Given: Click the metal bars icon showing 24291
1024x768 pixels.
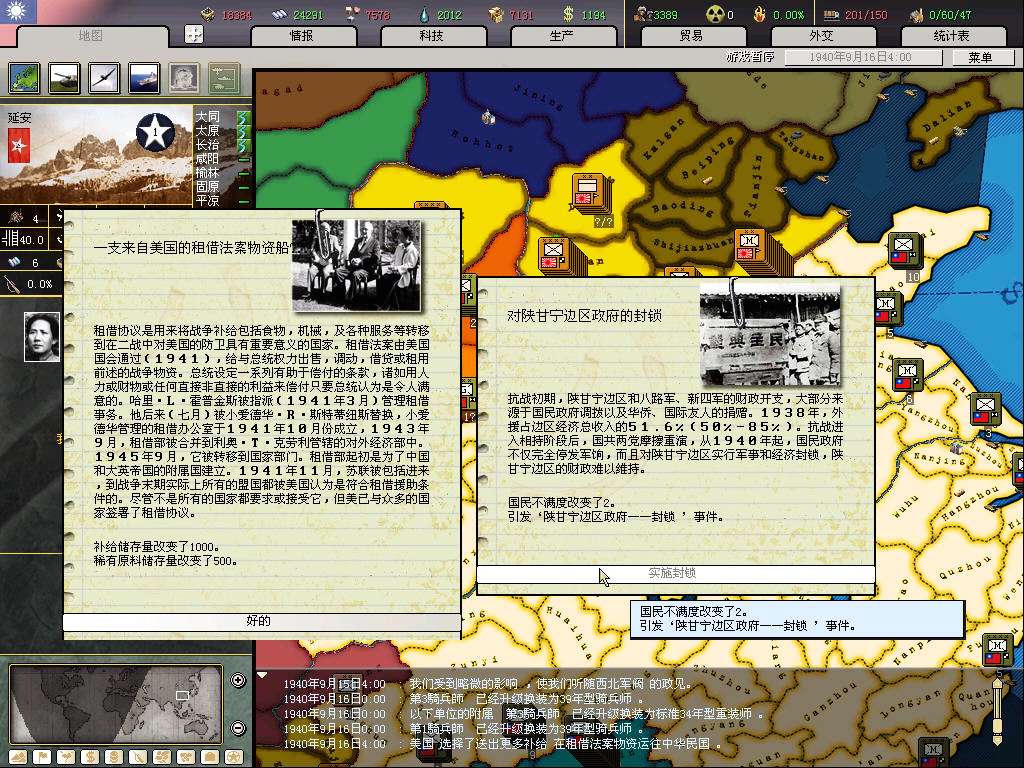Looking at the screenshot, I should [280, 14].
